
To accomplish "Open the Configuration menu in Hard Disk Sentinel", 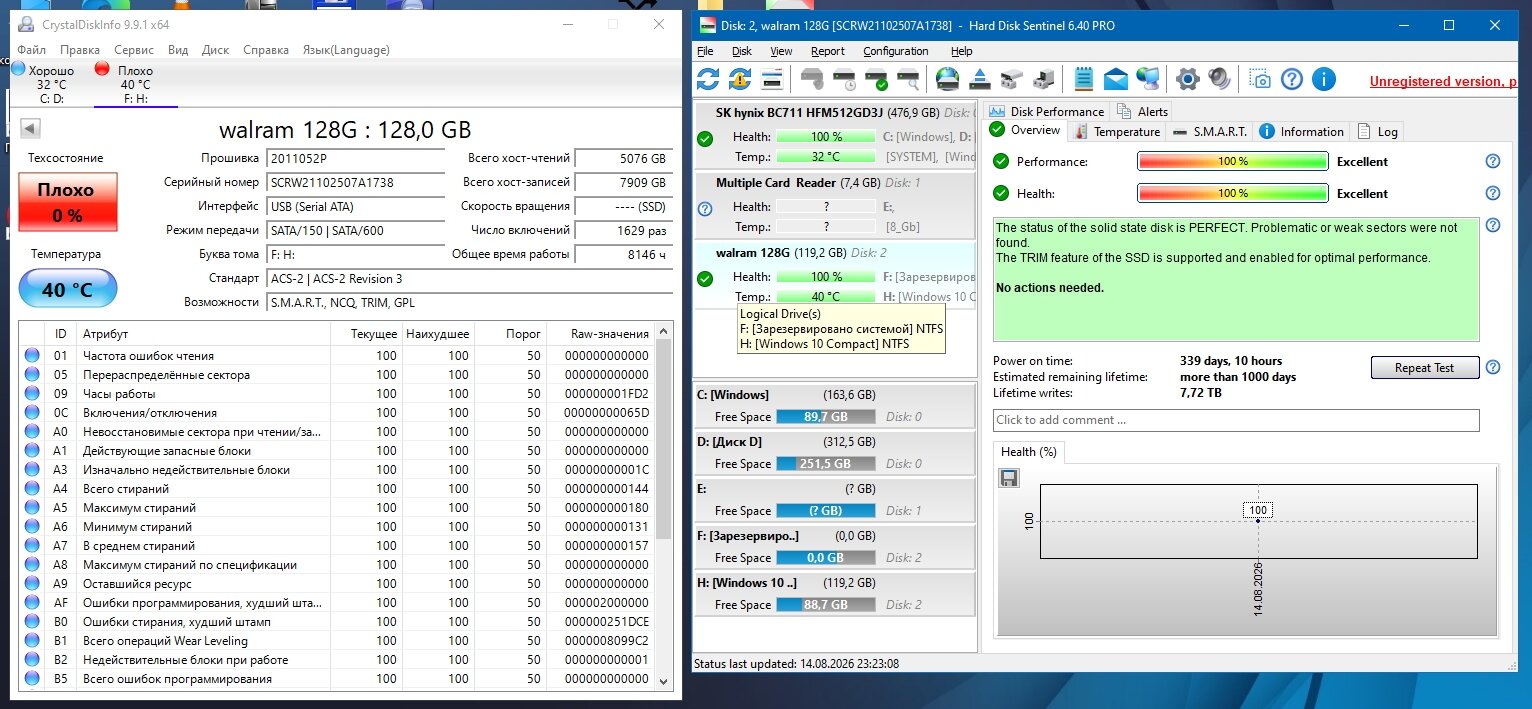I will 896,51.
